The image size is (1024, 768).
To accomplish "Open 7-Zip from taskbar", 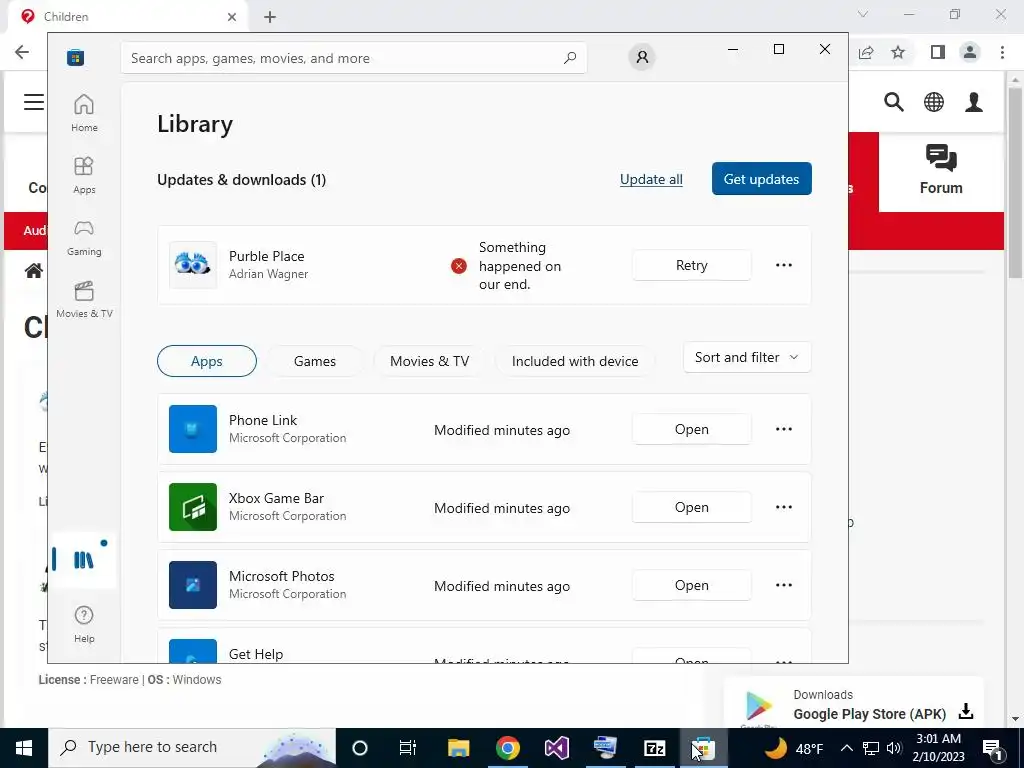I will point(654,748).
